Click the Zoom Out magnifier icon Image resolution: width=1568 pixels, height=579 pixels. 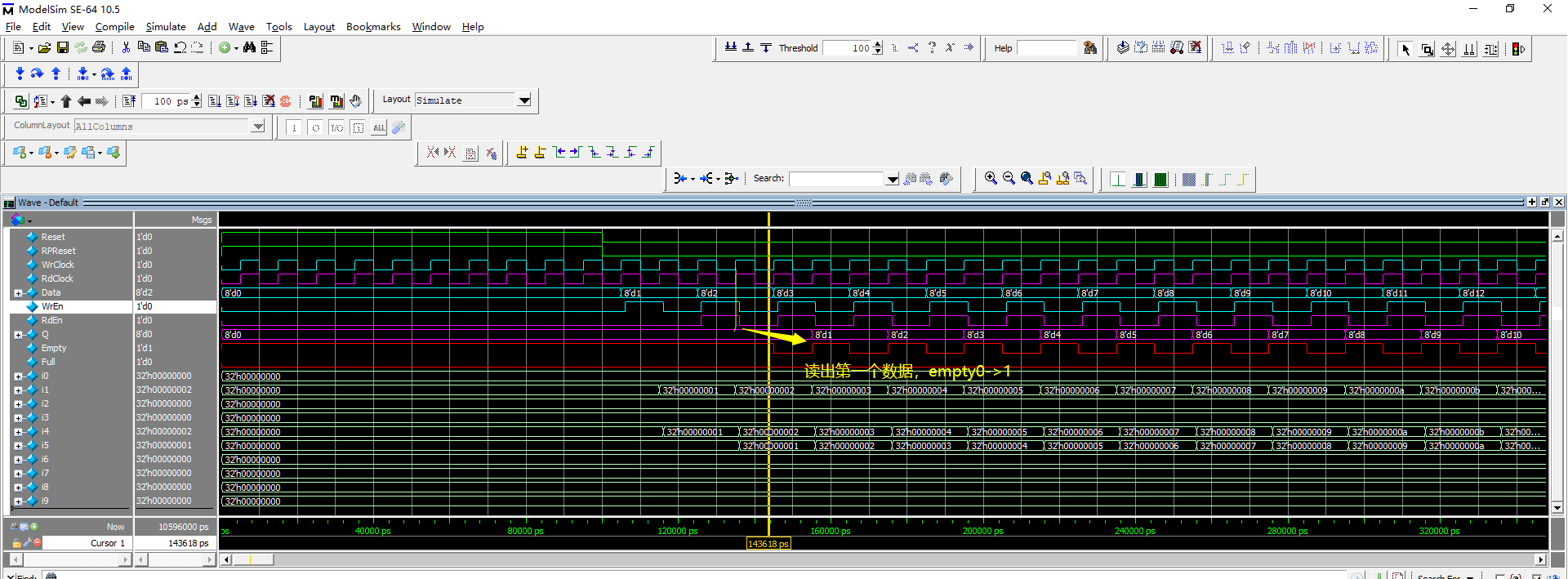coord(1009,179)
